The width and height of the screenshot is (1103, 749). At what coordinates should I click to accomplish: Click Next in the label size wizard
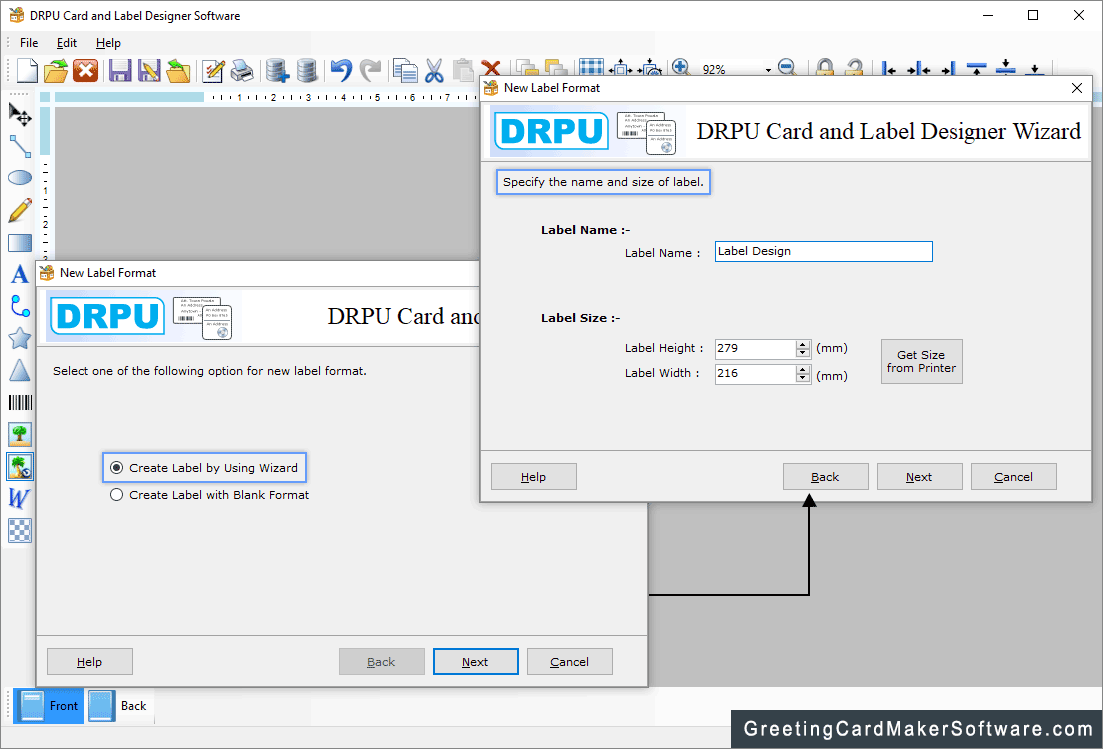click(919, 477)
